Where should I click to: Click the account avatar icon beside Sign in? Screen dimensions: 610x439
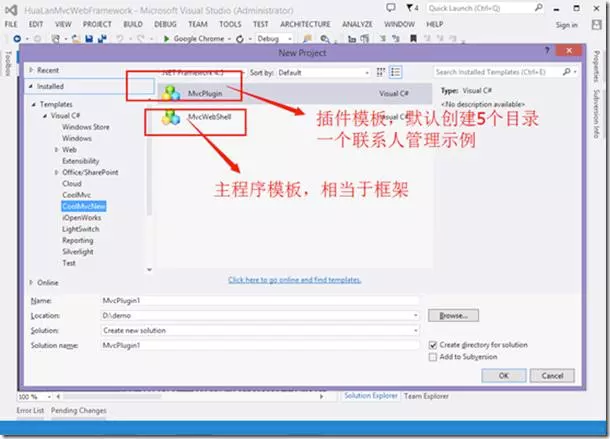pos(596,25)
